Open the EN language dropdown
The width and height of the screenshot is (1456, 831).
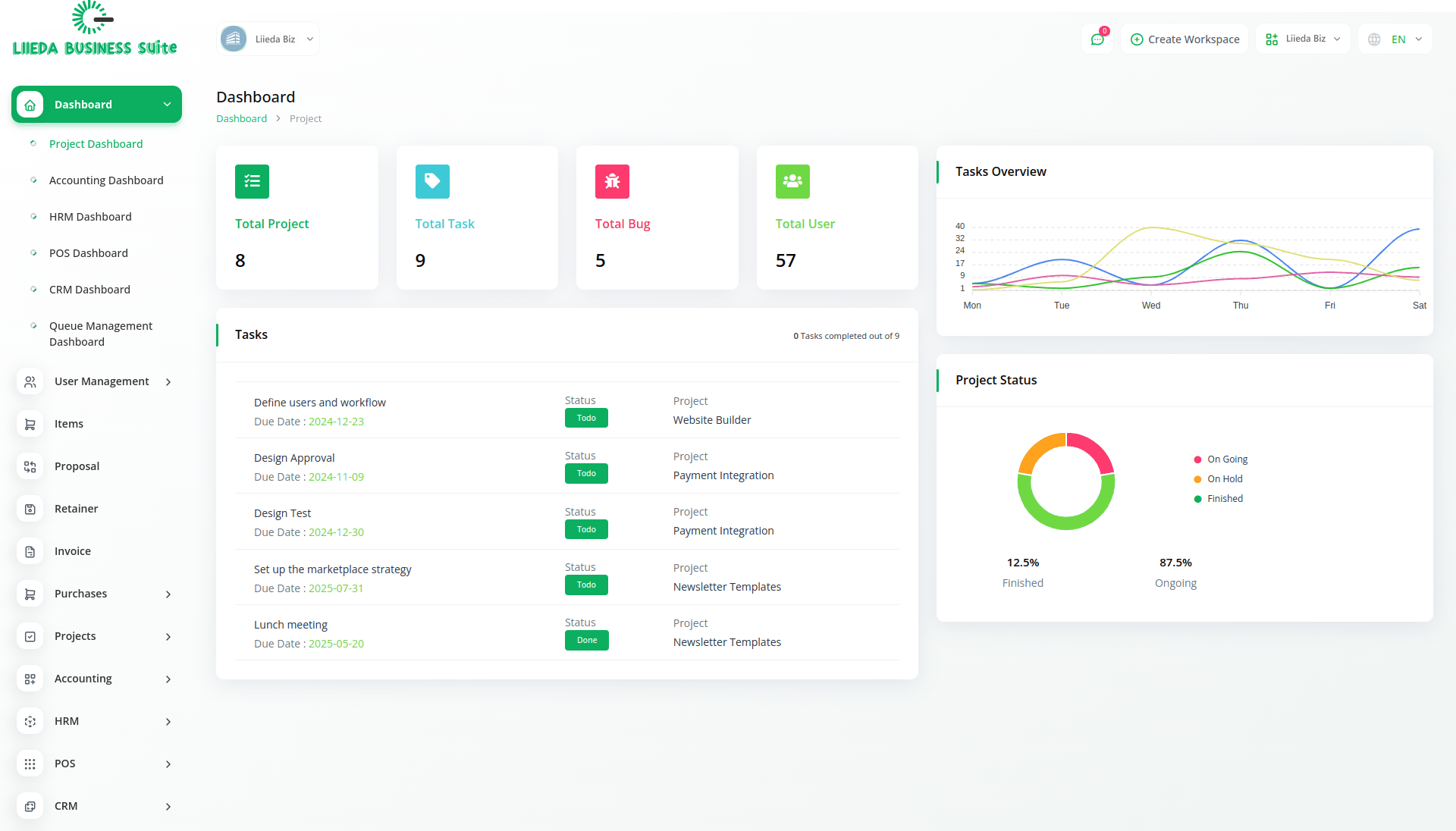(x=1396, y=39)
